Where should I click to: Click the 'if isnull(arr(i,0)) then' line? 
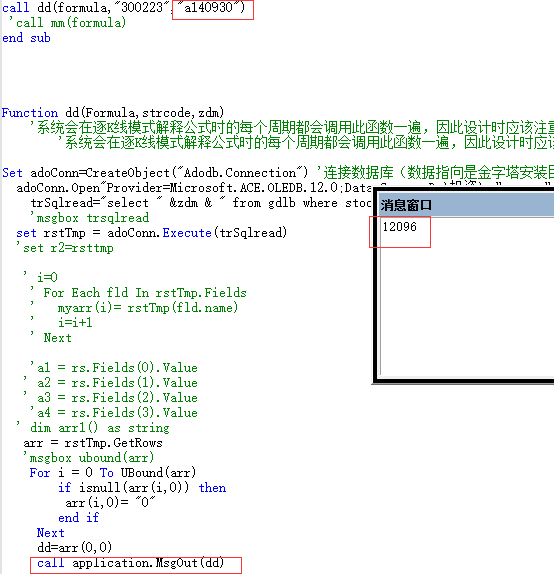[x=142, y=488]
